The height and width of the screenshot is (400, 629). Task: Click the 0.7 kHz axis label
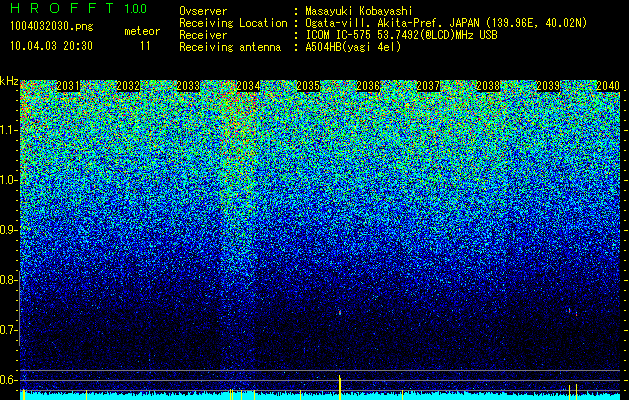(x=9, y=330)
